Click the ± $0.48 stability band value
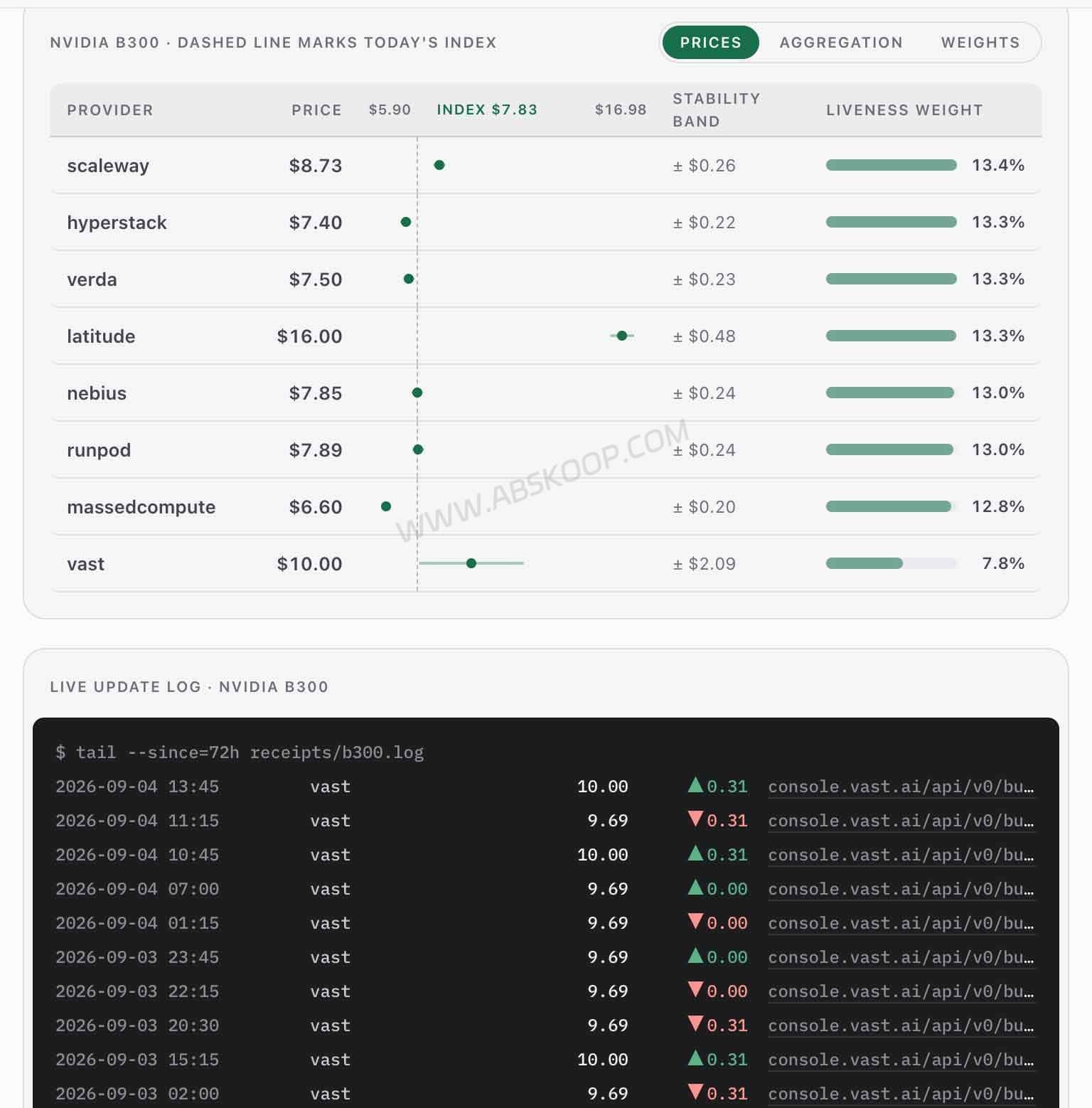This screenshot has width=1092, height=1108. point(704,336)
